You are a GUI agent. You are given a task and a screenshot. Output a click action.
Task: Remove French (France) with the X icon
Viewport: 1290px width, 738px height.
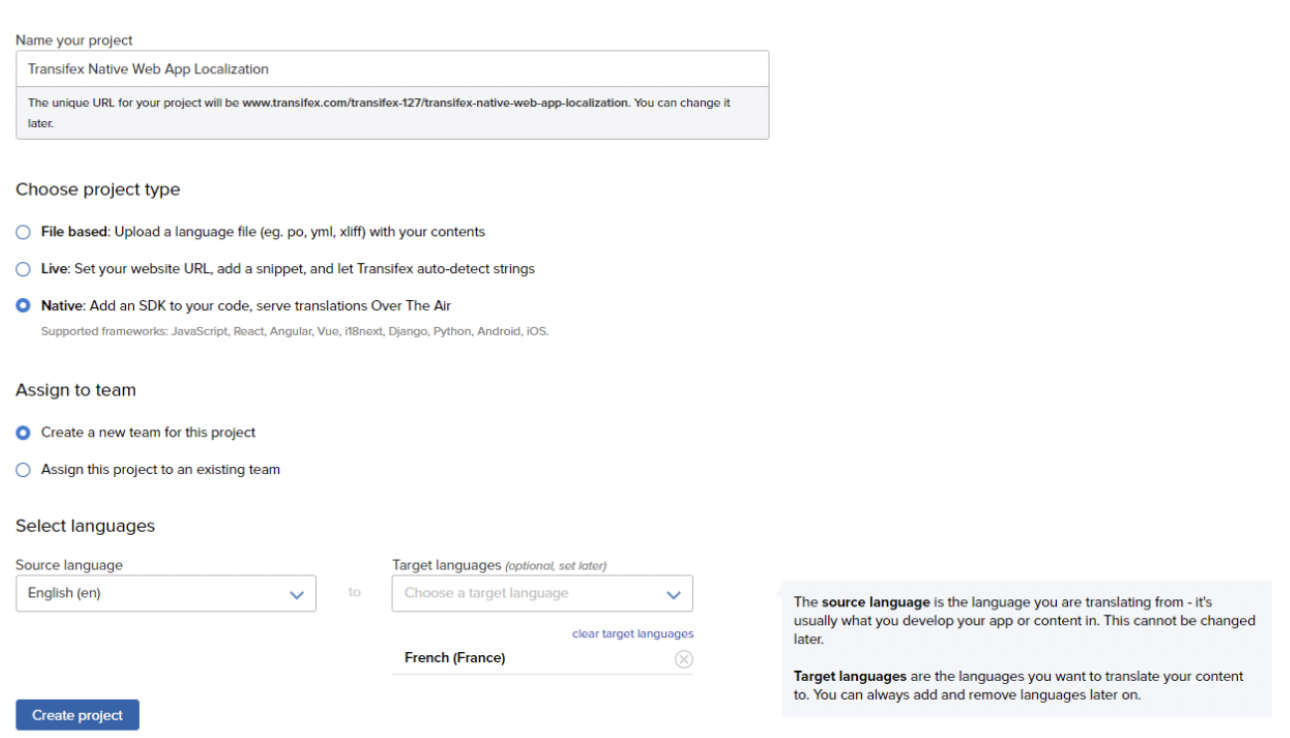tap(684, 659)
